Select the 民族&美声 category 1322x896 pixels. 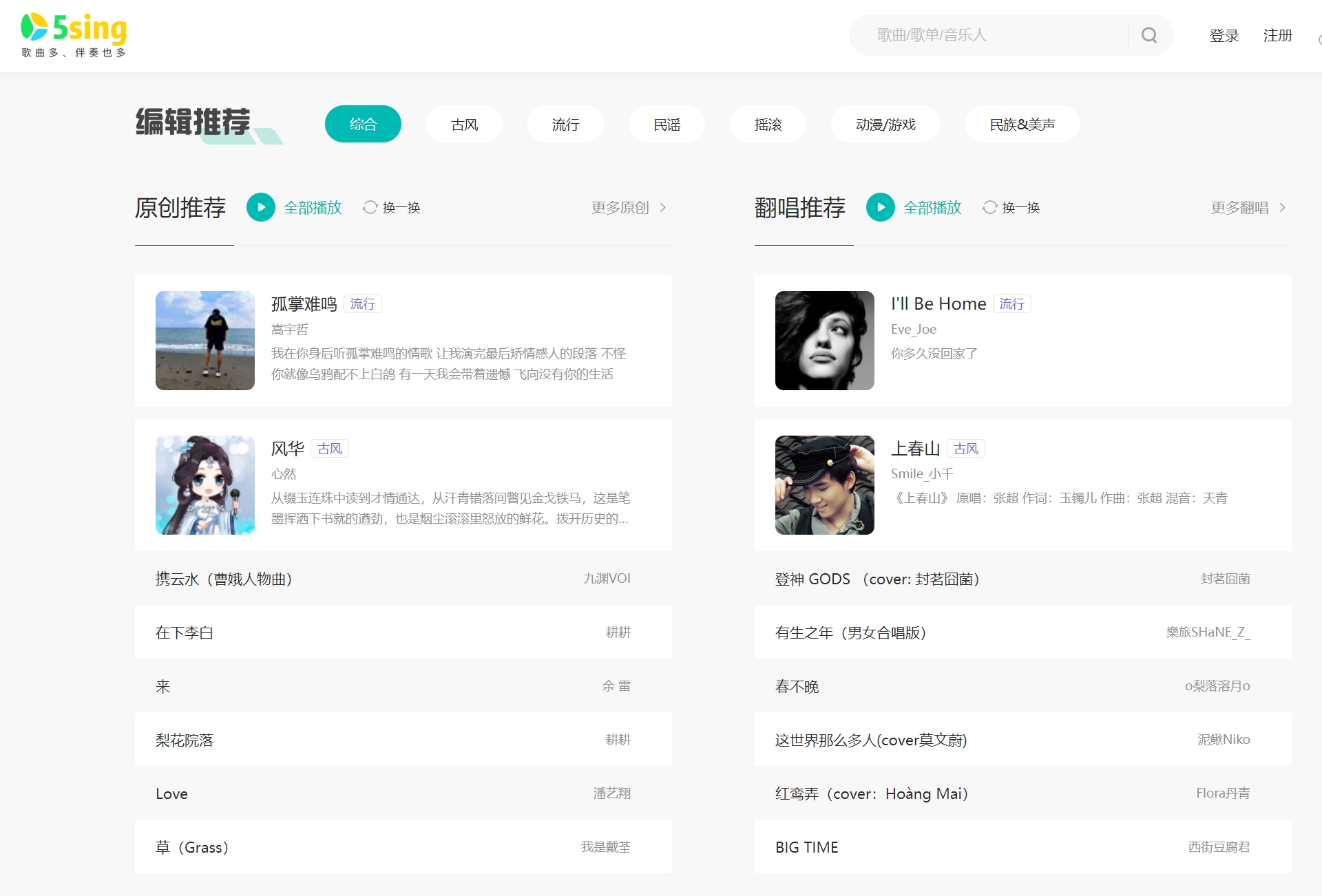pyautogui.click(x=1022, y=125)
